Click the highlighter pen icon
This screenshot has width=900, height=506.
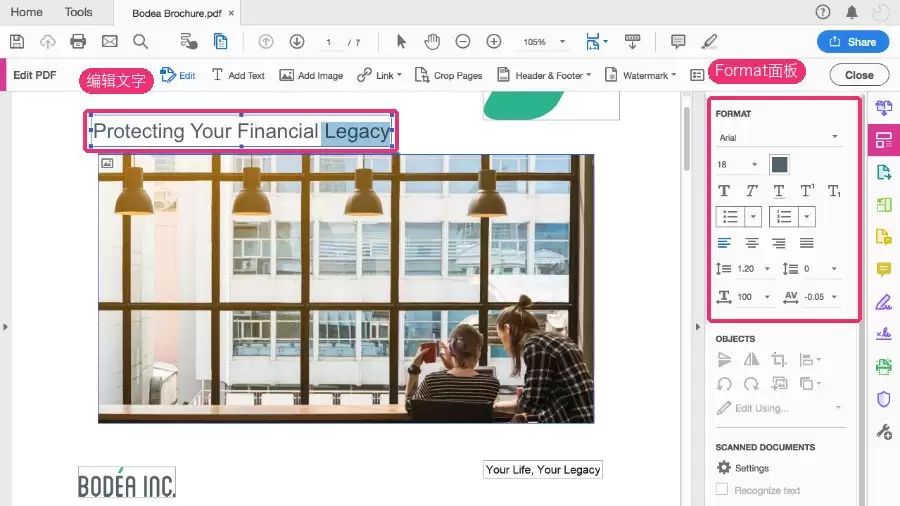[x=709, y=41]
